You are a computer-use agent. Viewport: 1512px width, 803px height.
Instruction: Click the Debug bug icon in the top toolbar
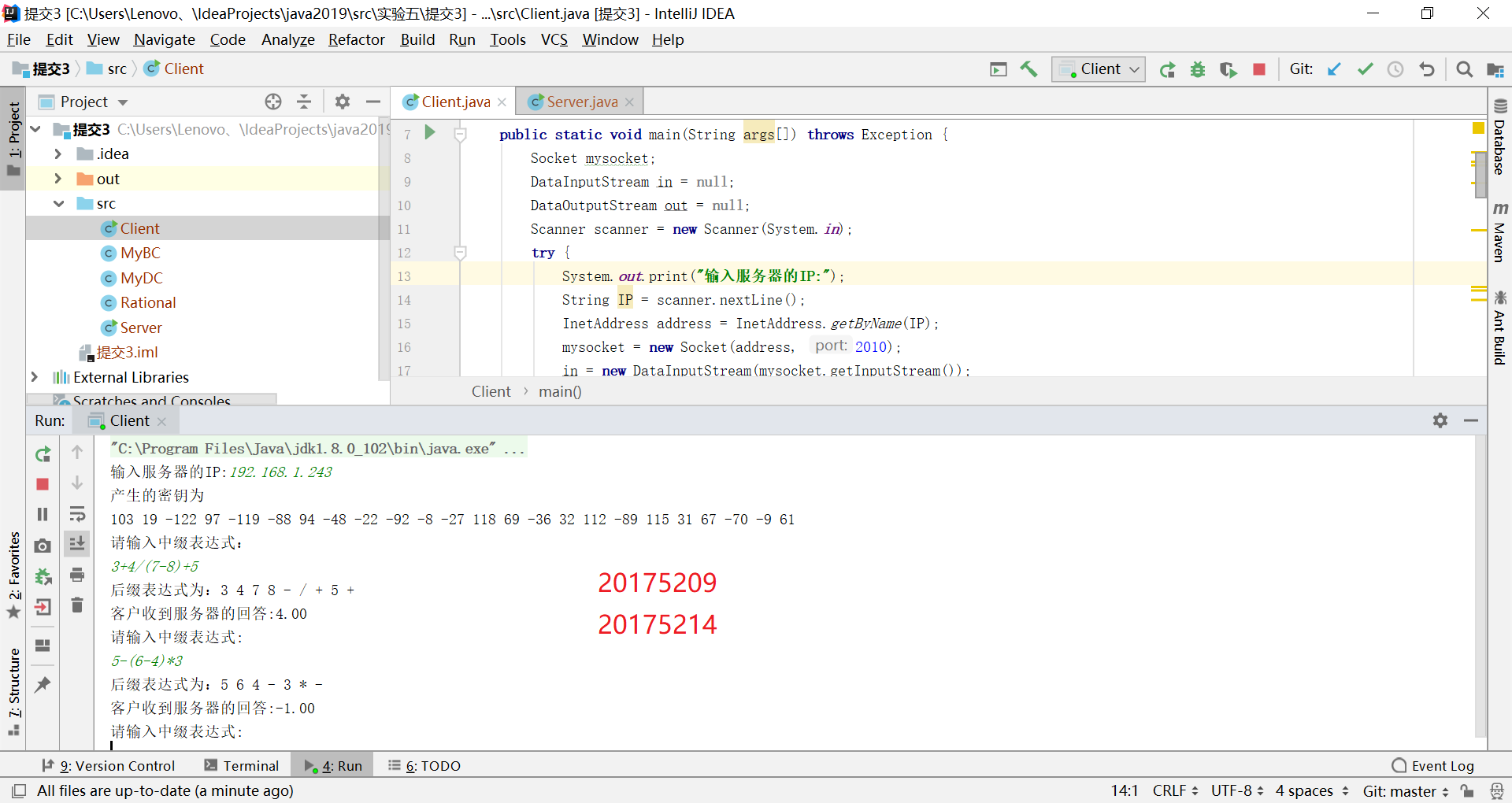coord(1198,69)
